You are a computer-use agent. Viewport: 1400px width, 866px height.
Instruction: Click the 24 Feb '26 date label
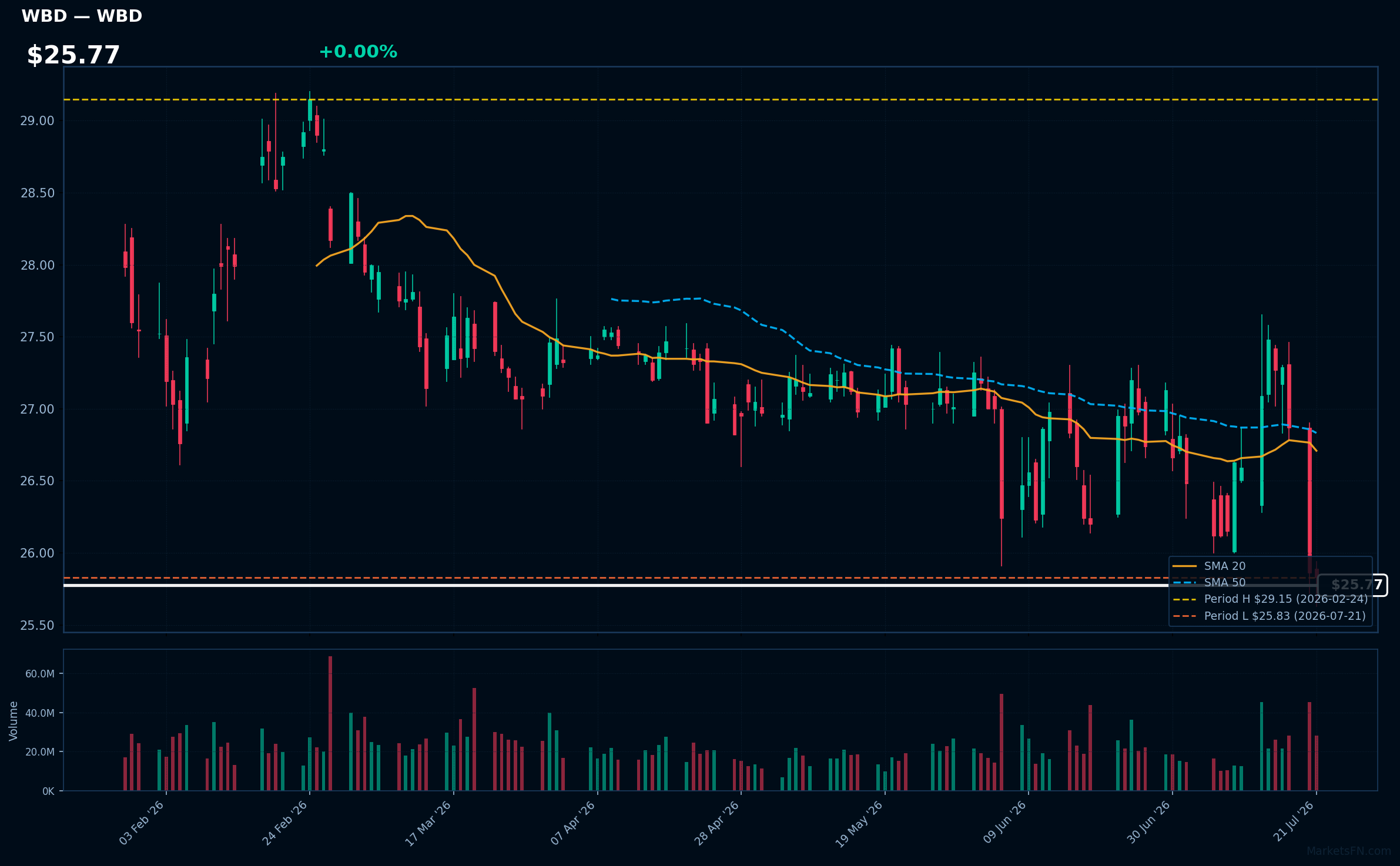(x=285, y=823)
